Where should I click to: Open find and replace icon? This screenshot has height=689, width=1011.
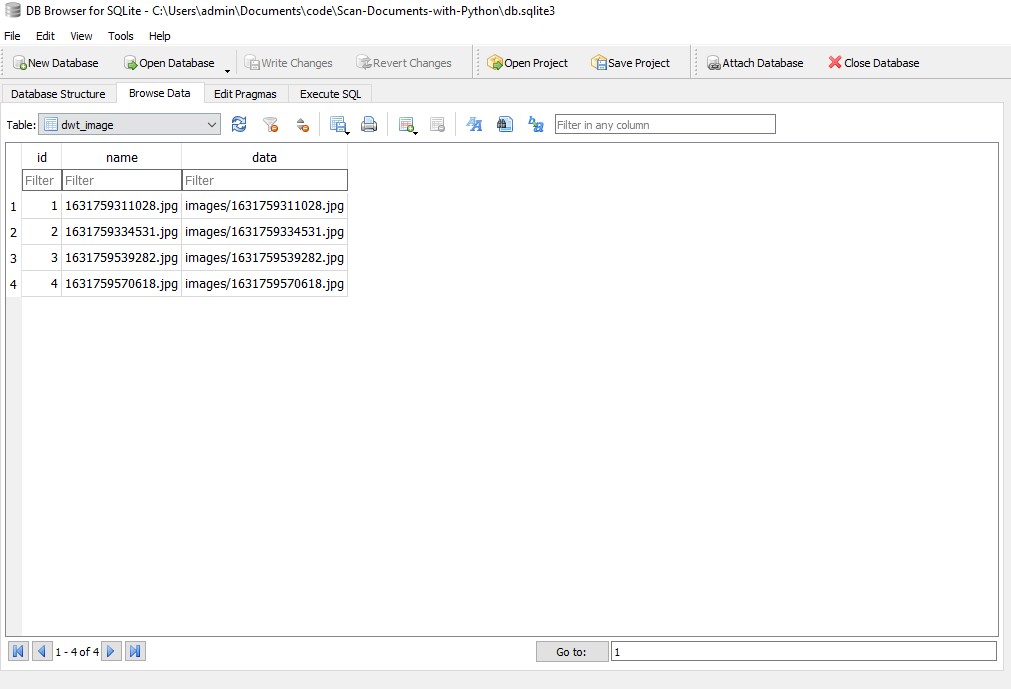[536, 125]
